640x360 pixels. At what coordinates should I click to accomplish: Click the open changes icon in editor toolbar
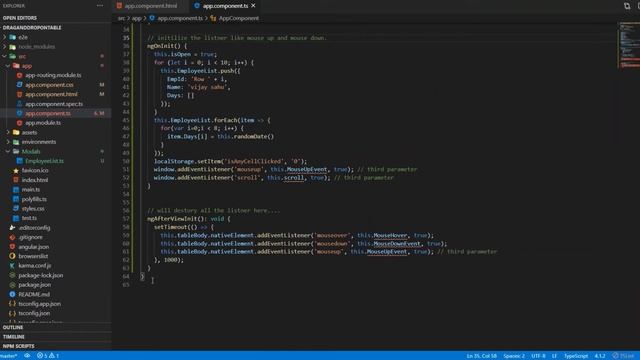(x=627, y=6)
